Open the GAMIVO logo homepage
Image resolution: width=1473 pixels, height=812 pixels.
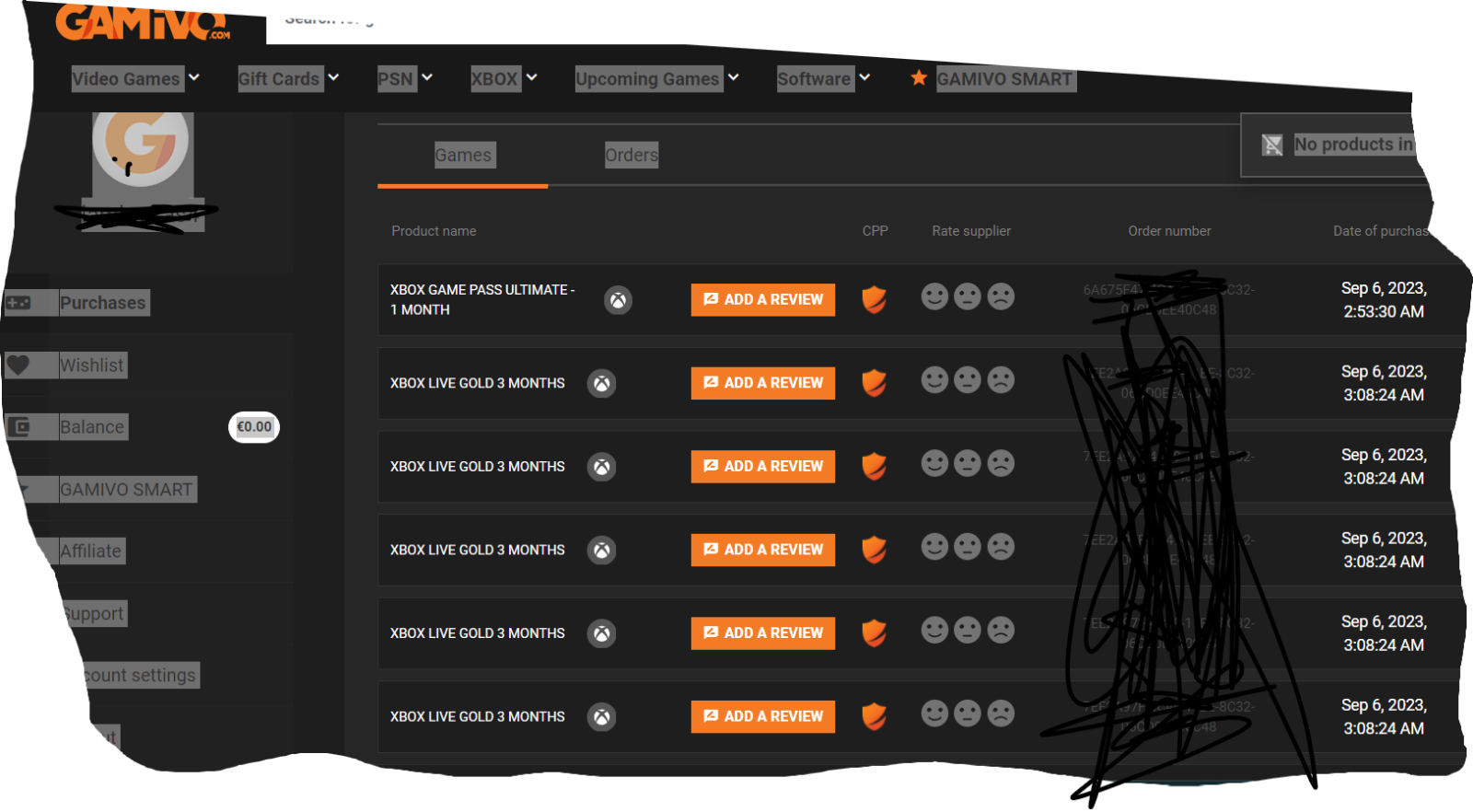tap(143, 22)
